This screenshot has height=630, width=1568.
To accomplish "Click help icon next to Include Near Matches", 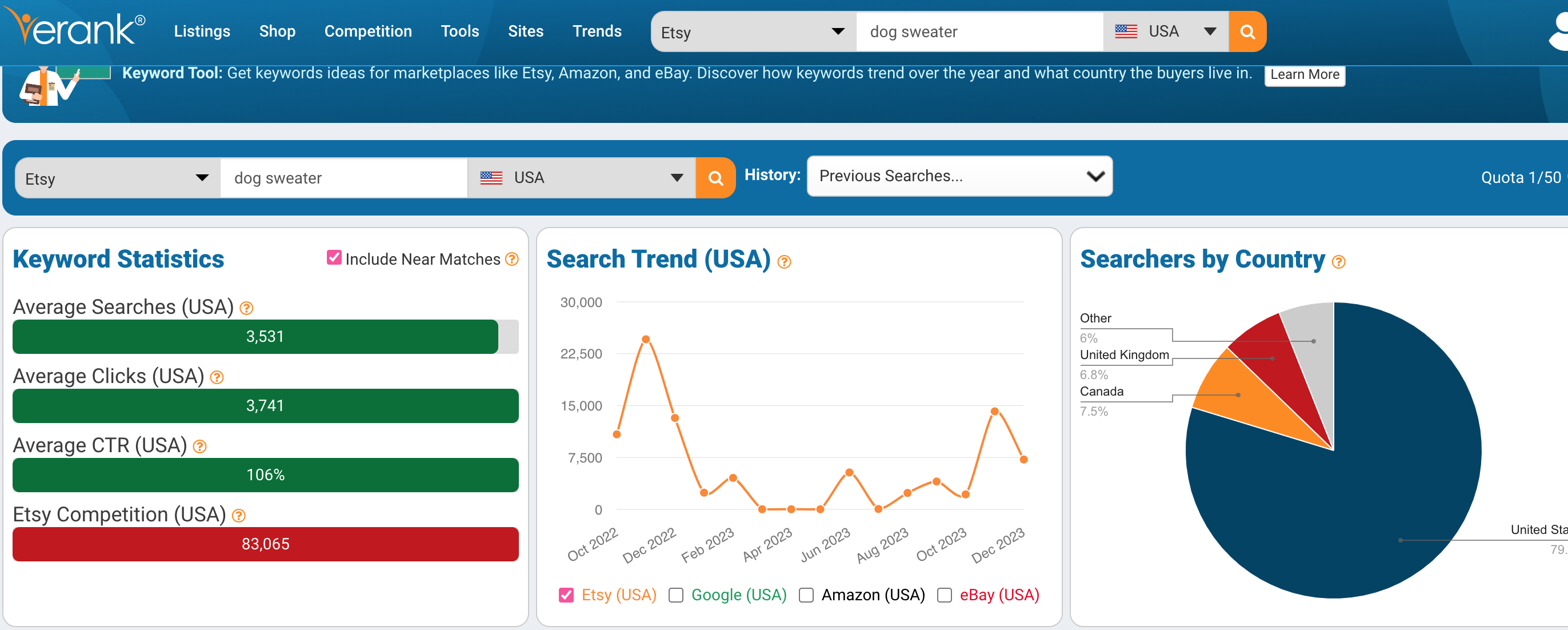I will (512, 260).
